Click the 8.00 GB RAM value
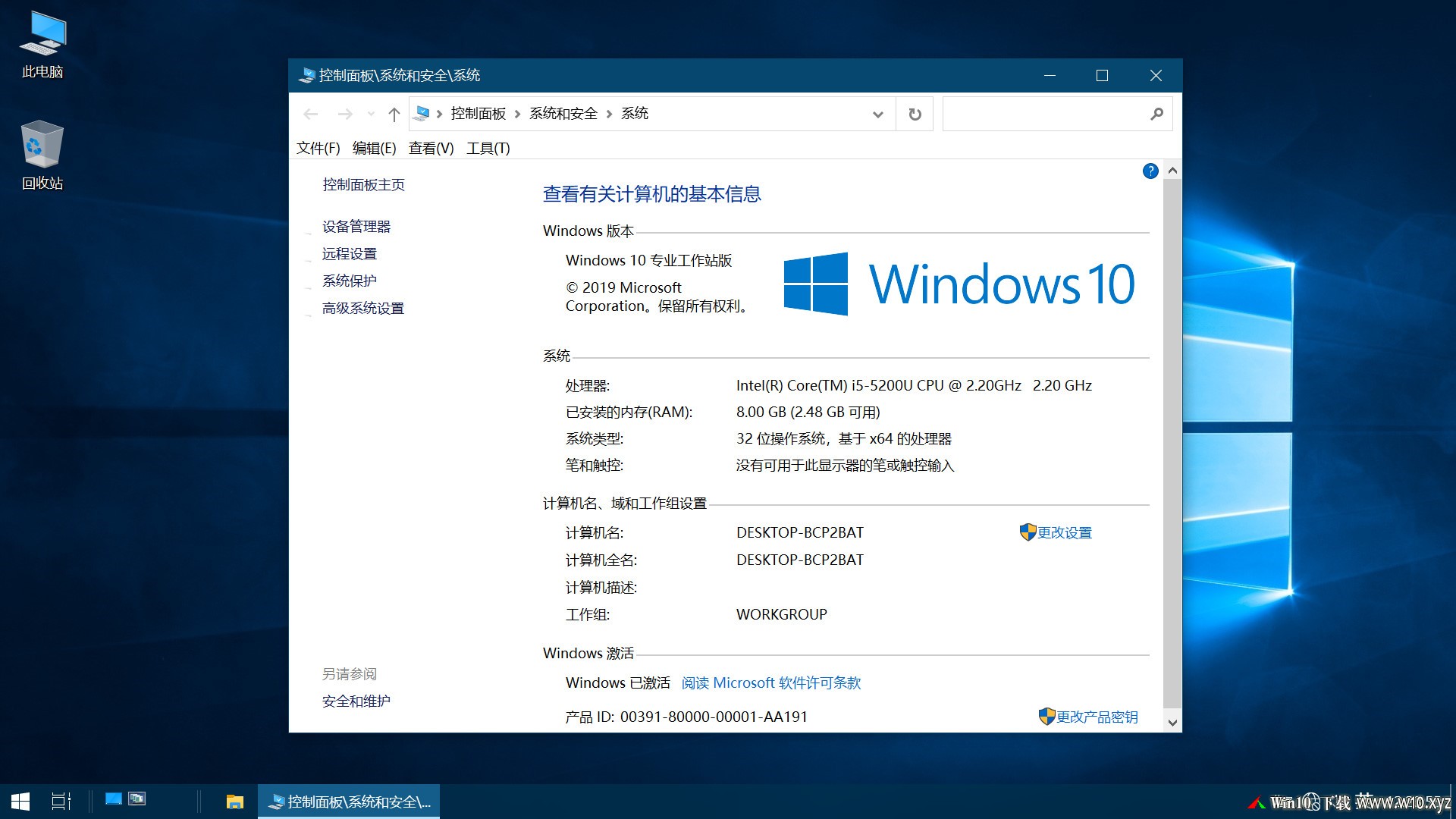 pos(808,412)
